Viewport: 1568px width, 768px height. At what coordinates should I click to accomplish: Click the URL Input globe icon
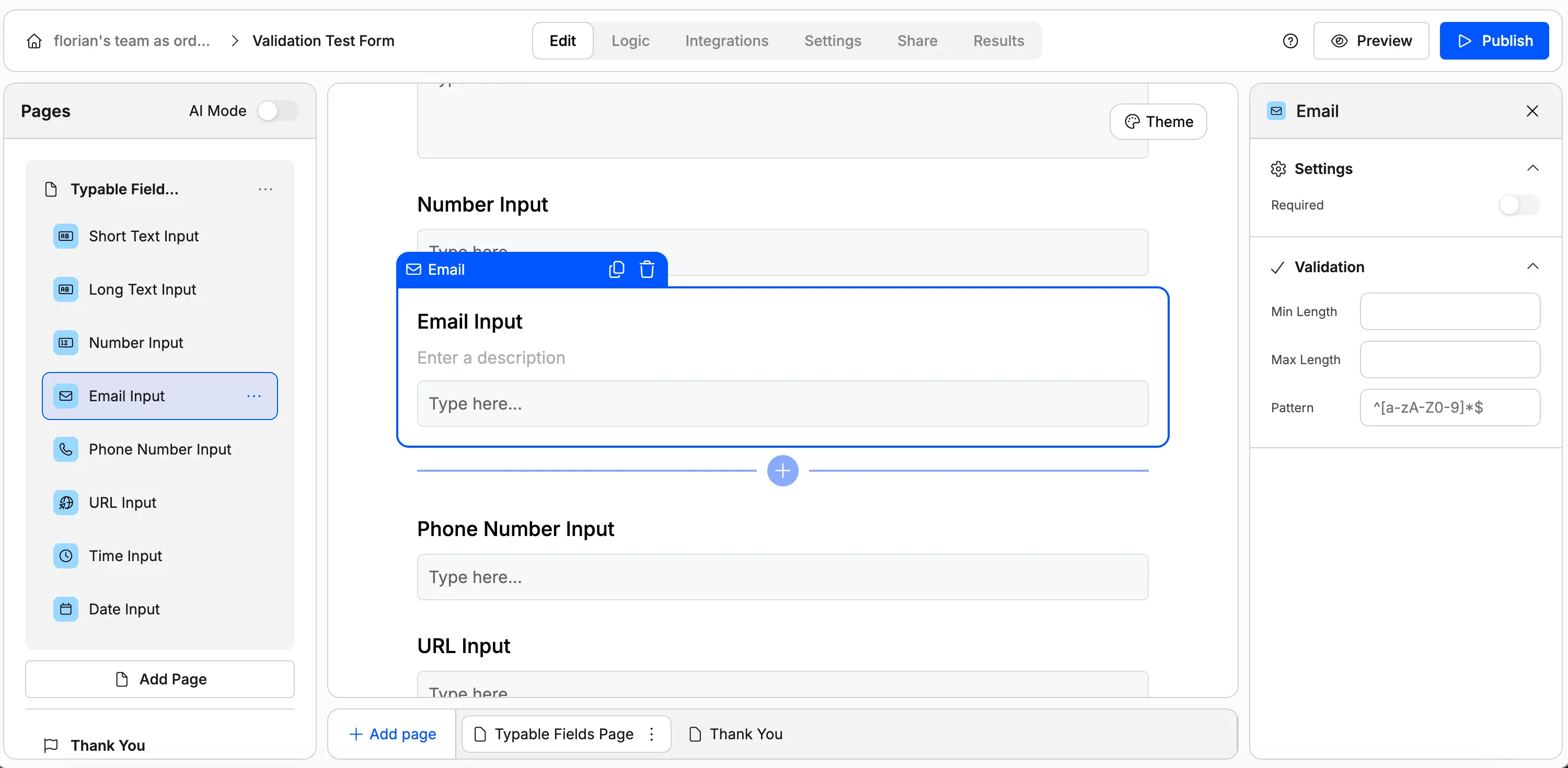coord(66,503)
